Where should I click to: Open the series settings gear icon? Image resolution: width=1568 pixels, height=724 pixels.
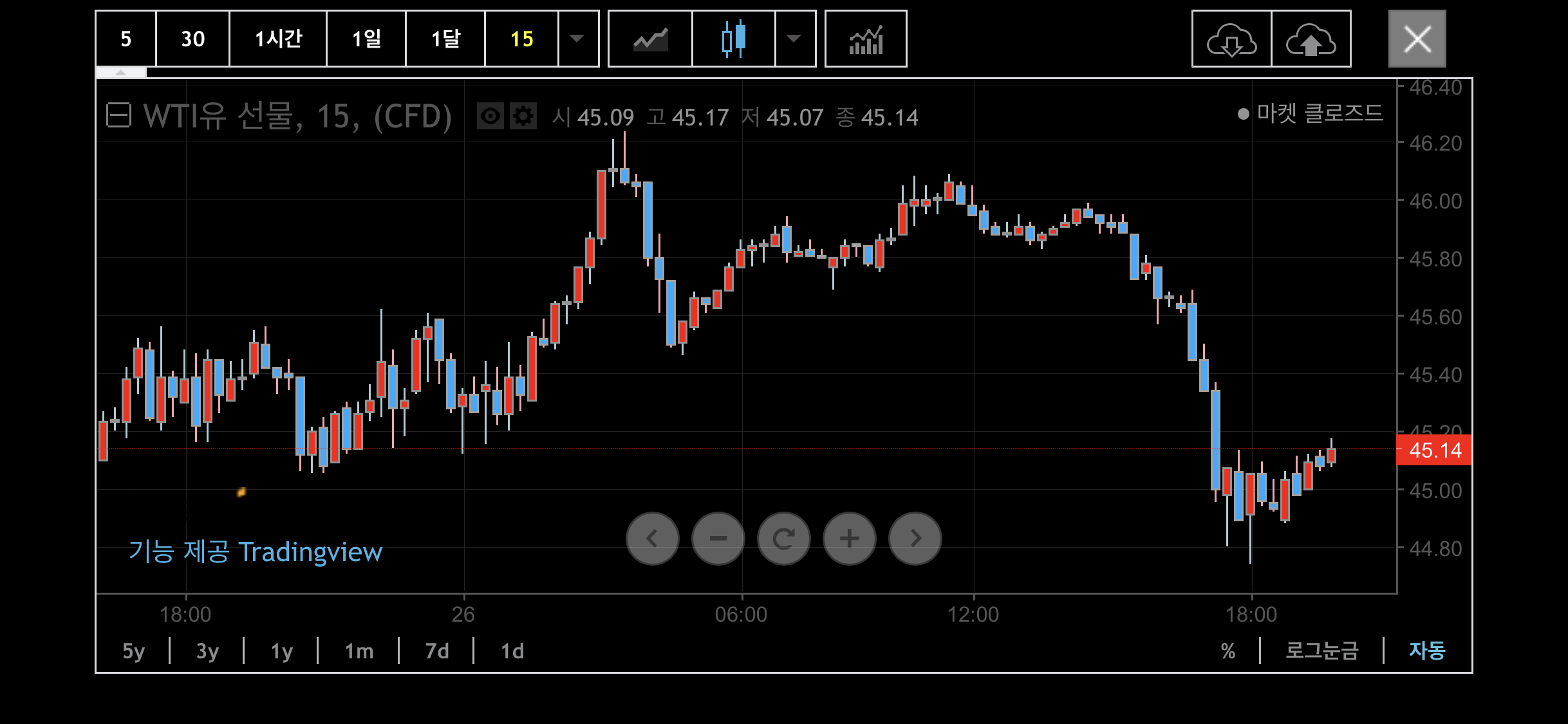pos(523,116)
